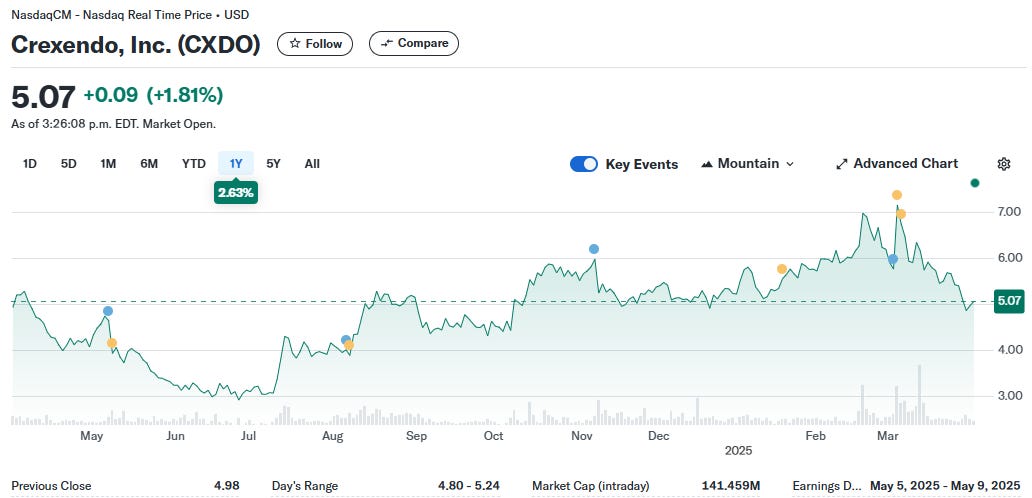Image resolution: width=1032 pixels, height=498 pixels.
Task: Click the yellow key event marker before February
Action: pos(782,268)
